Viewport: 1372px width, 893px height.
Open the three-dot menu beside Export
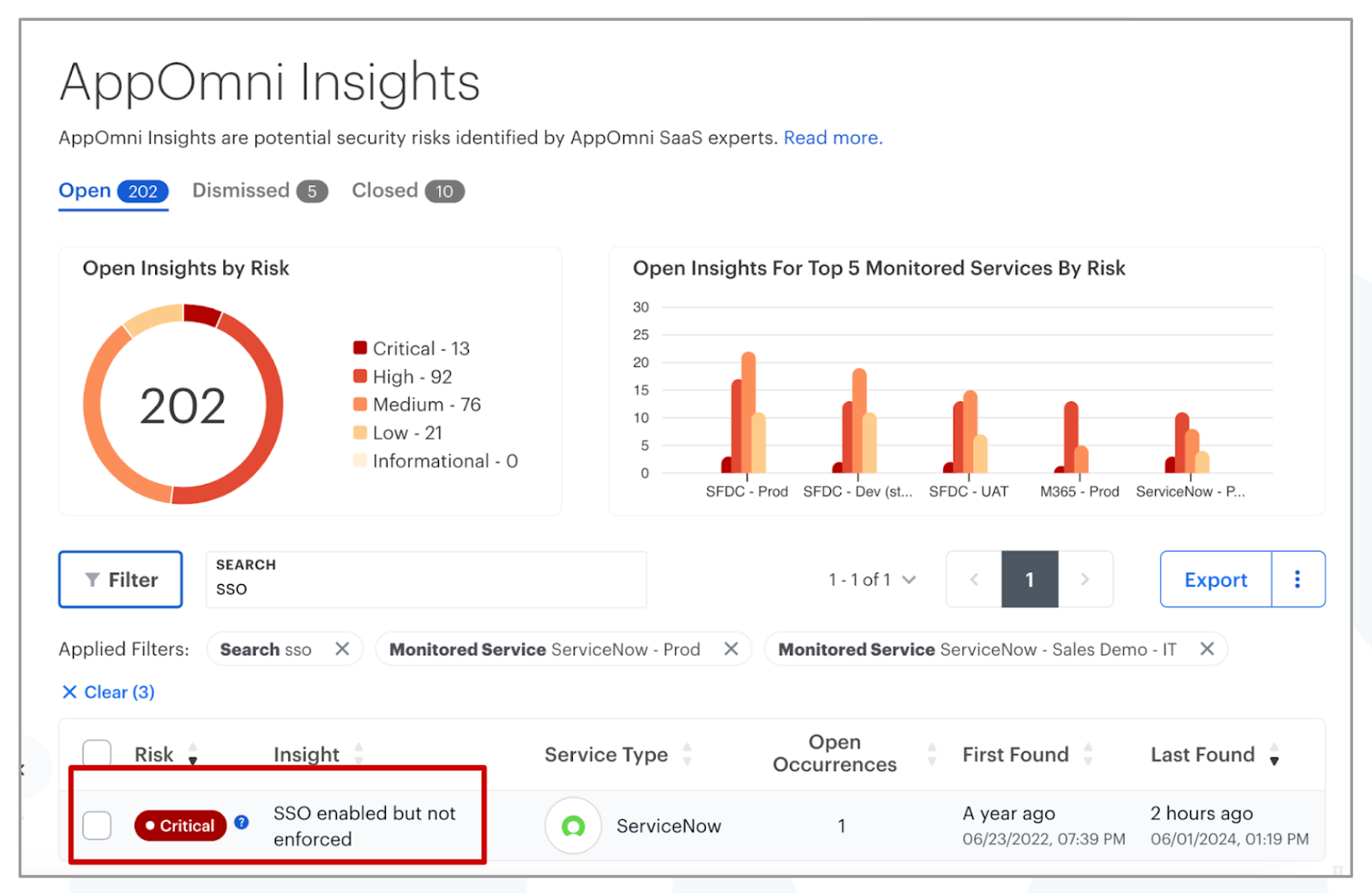(1297, 579)
